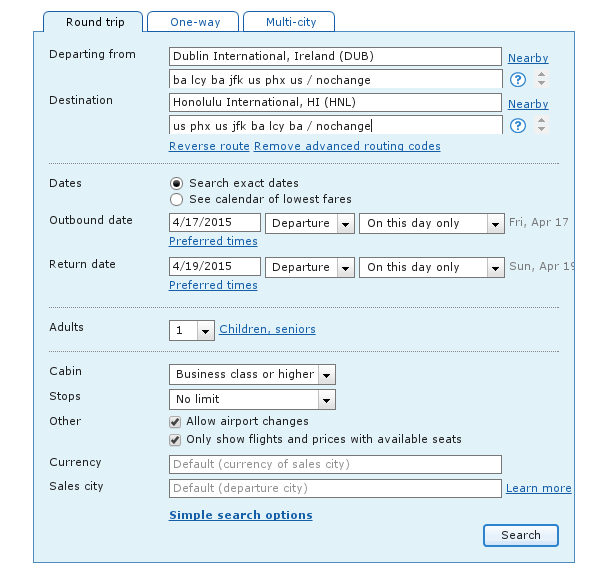This screenshot has width=597, height=580.
Task: Click the Reverse route link
Action: pyautogui.click(x=209, y=146)
